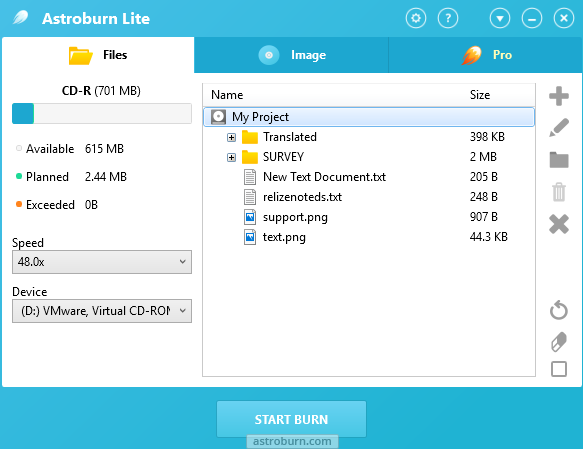Click the CD-R capacity progress bar

(102, 113)
